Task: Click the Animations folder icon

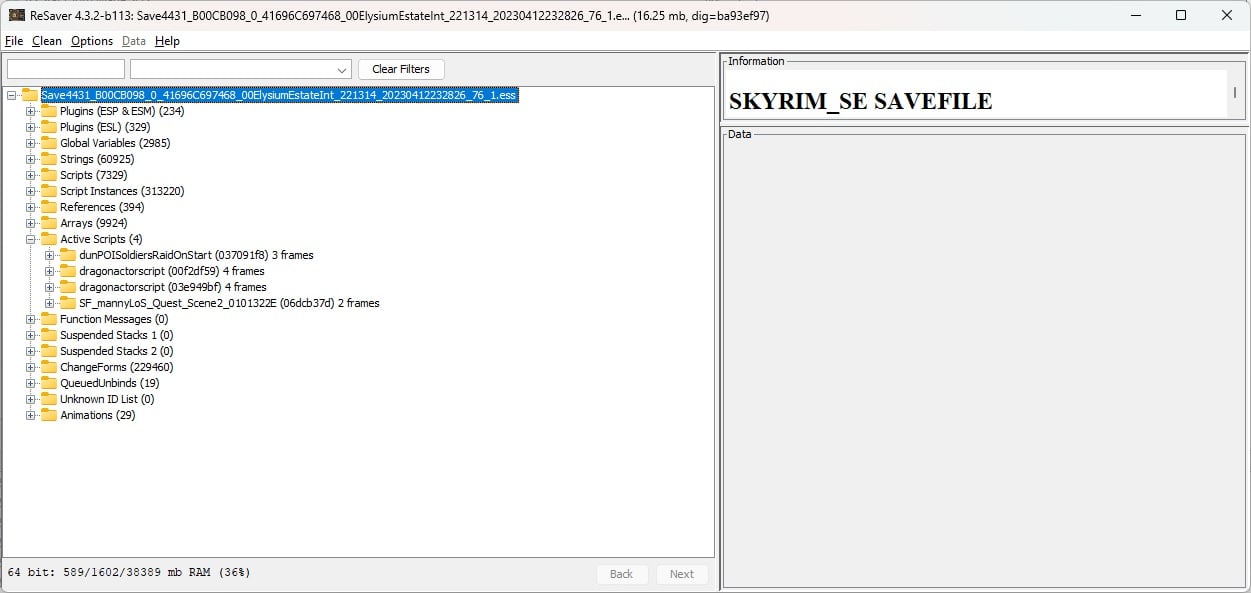Action: tap(48, 415)
